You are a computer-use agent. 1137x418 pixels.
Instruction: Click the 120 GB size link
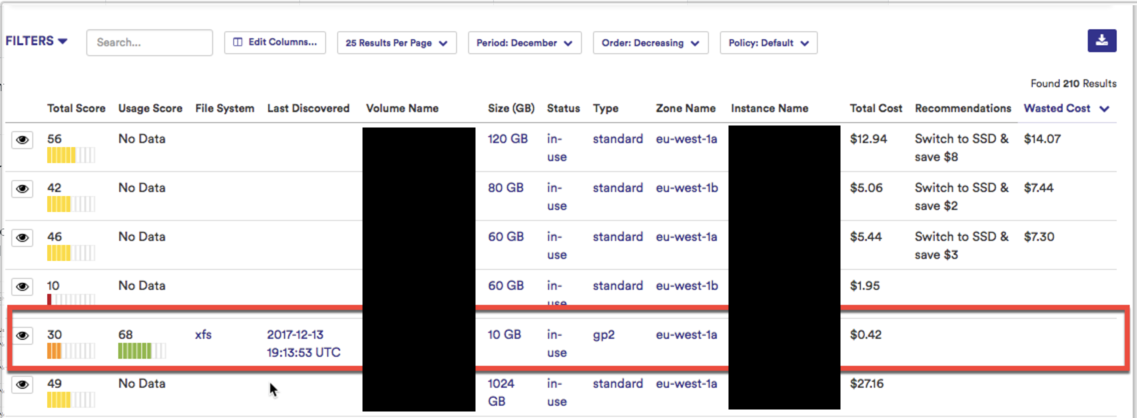point(508,139)
